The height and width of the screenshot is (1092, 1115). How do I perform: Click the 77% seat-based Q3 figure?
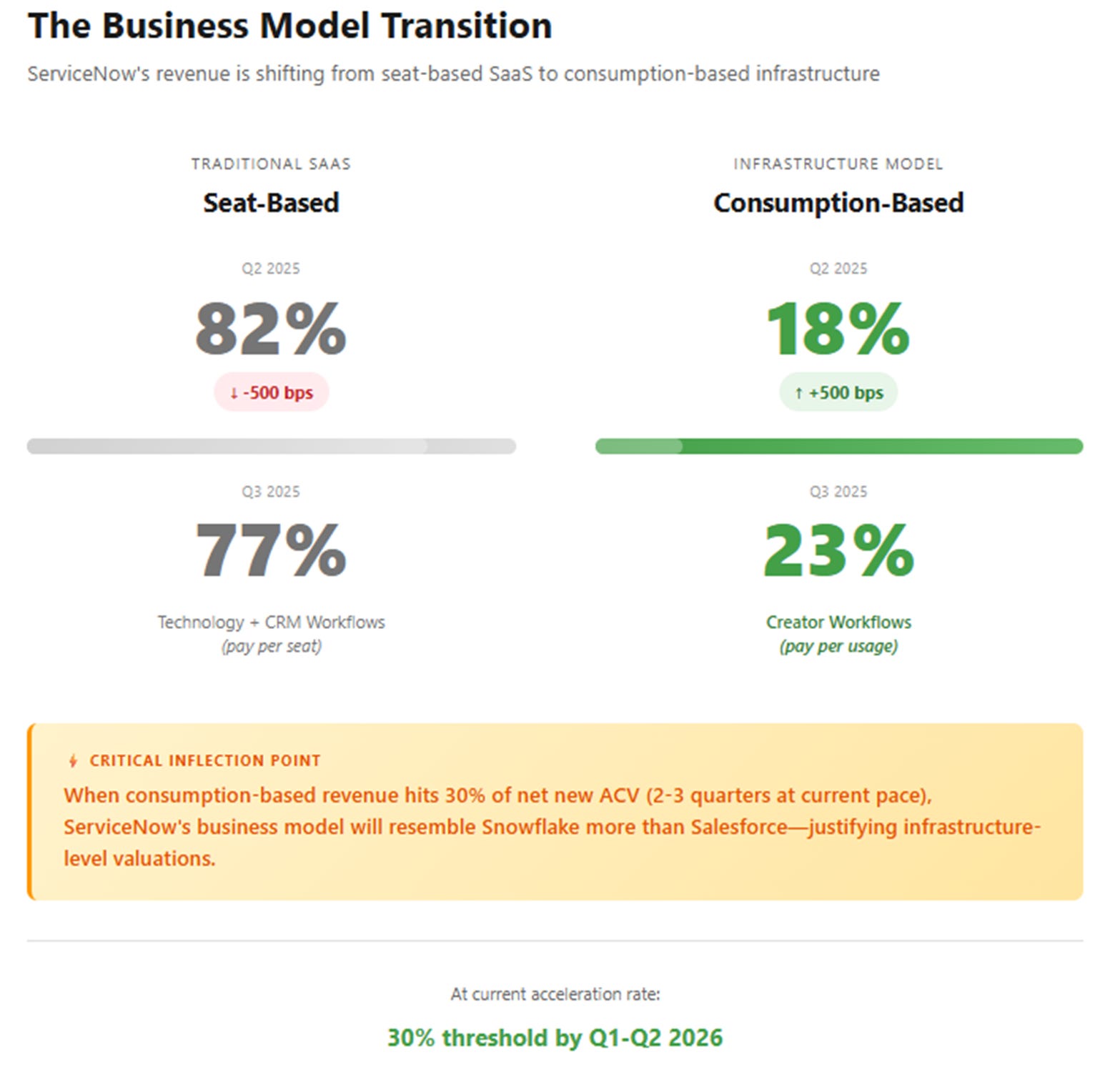tap(271, 550)
